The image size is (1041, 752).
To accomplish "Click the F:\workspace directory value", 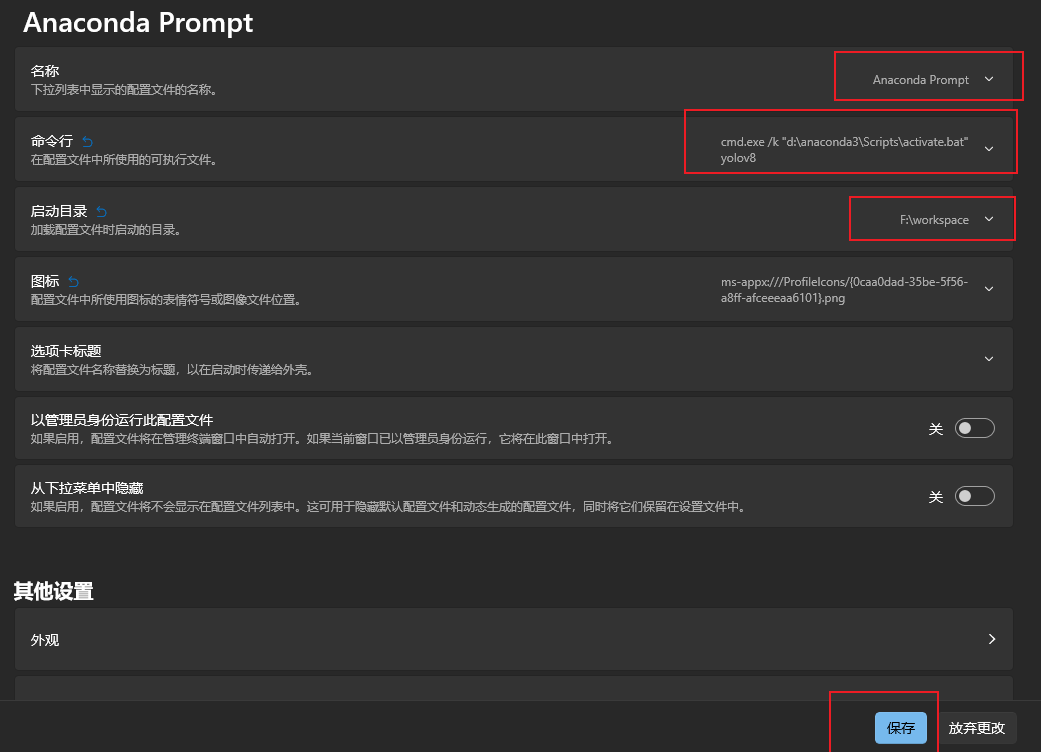I will click(933, 220).
